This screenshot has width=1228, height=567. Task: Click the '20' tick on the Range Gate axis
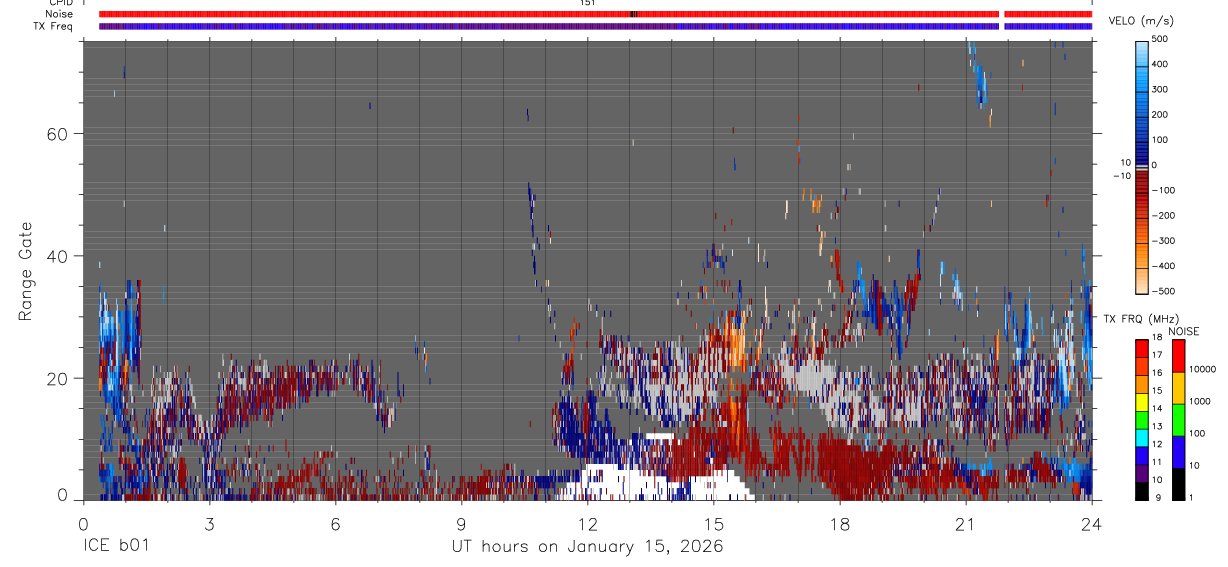point(57,379)
